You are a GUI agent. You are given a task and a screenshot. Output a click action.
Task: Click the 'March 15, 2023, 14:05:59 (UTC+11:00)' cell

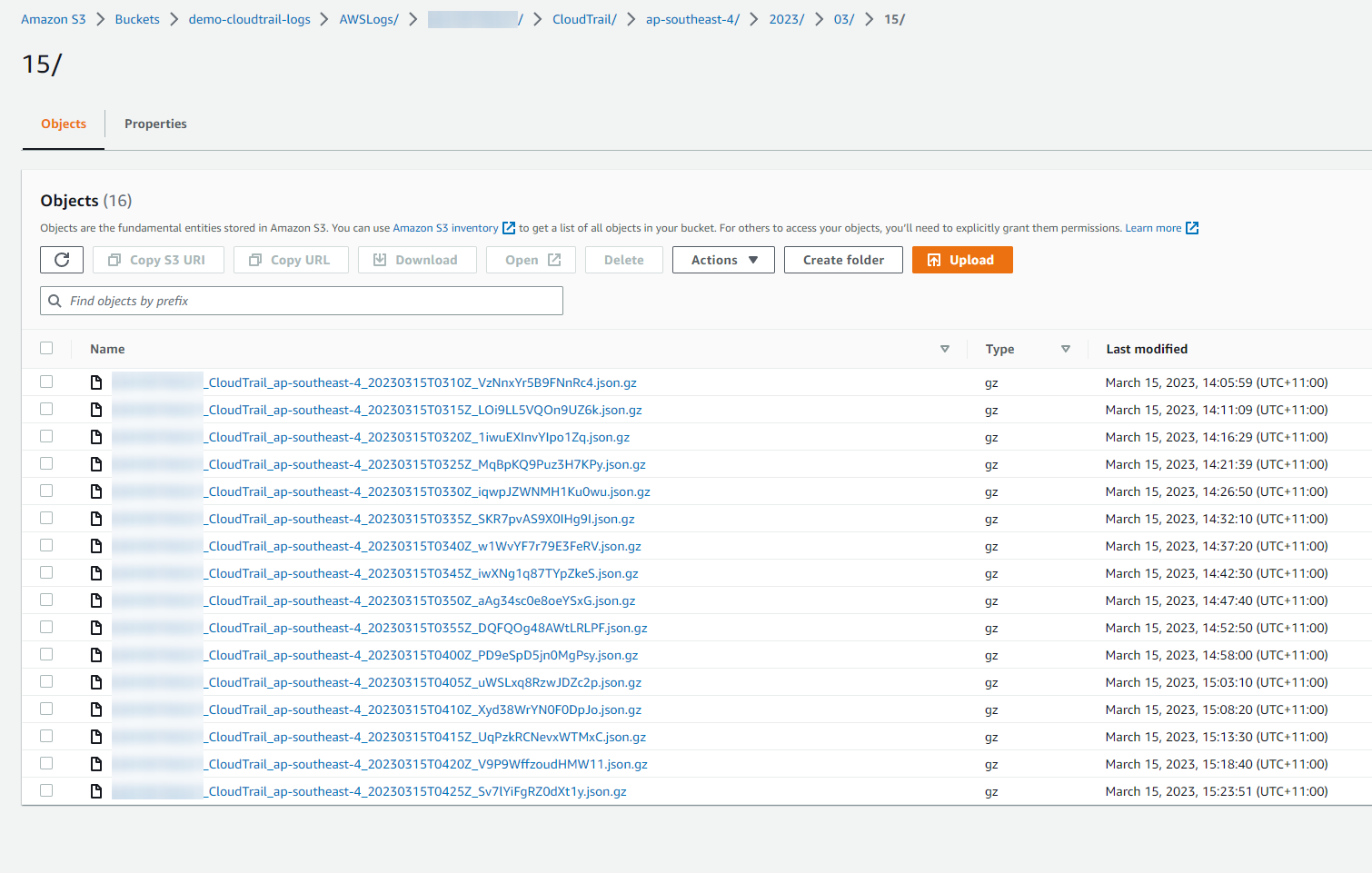pyautogui.click(x=1217, y=382)
